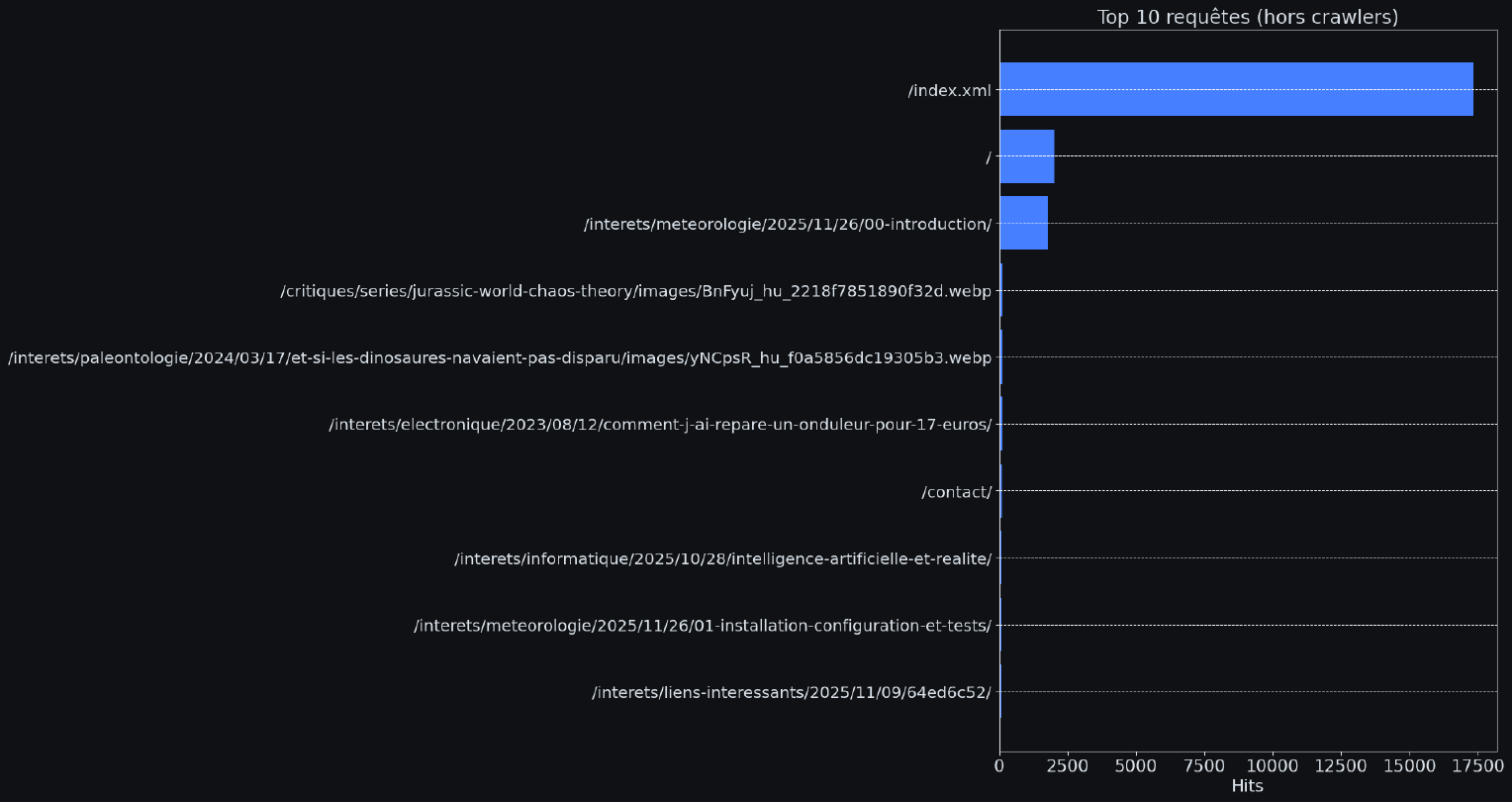Image resolution: width=1512 pixels, height=802 pixels.
Task: Click the dinosaures-navaient-pas-disparu image label
Action: click(499, 357)
